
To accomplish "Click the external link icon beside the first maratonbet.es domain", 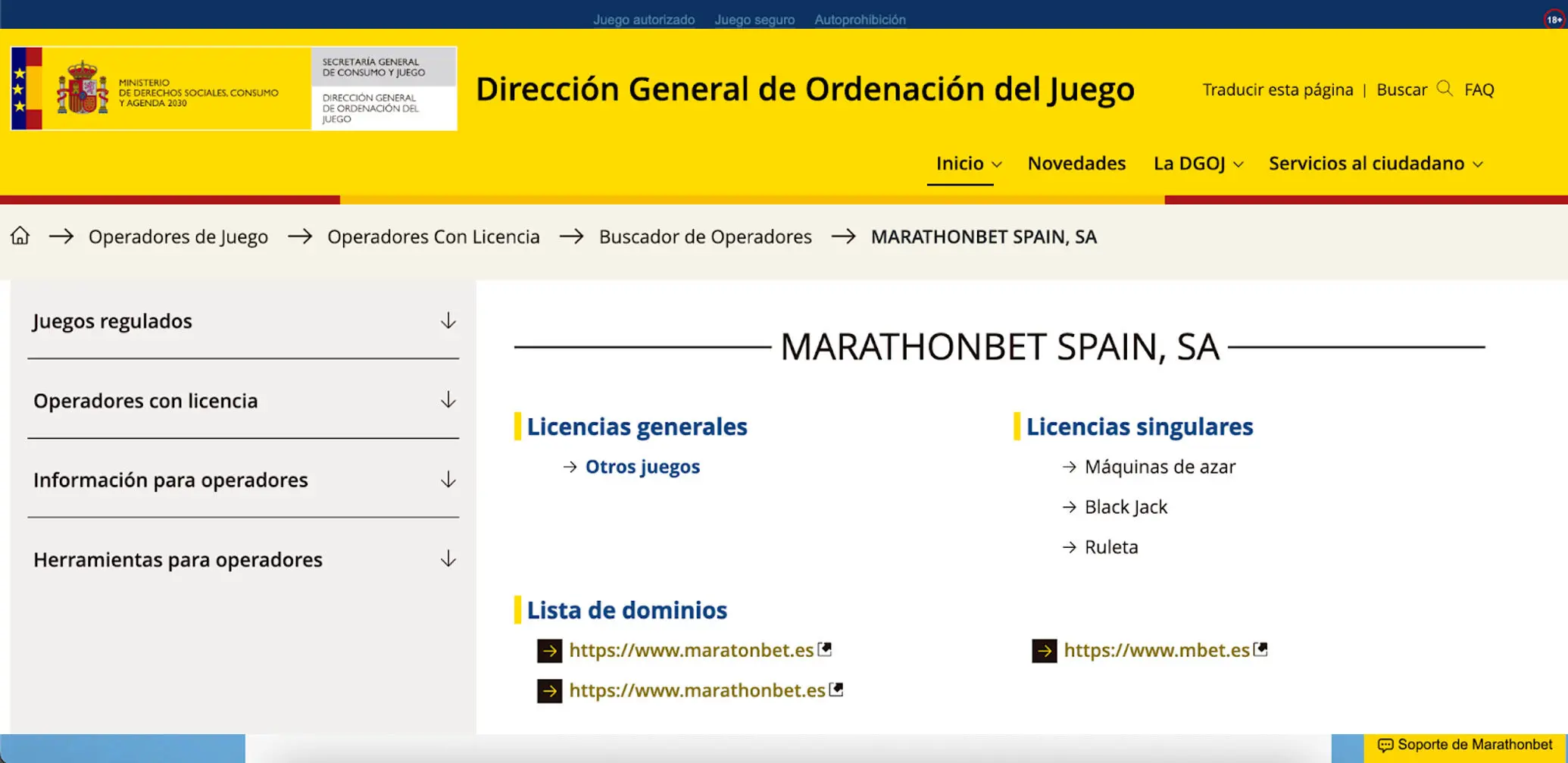I will pos(826,648).
